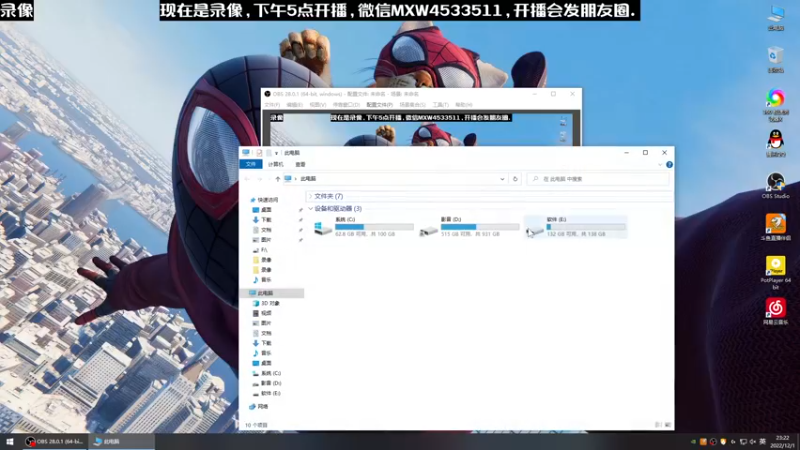Select 图片 under This PC
Viewport: 800px width, 450px height.
click(262, 323)
